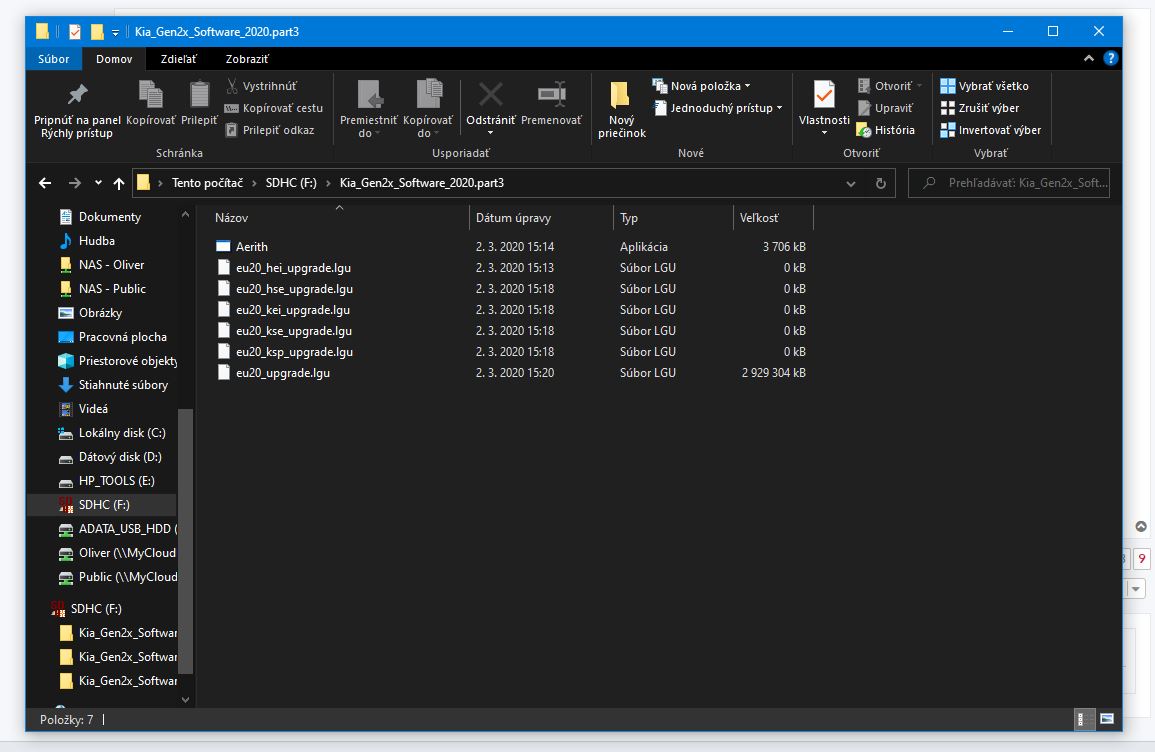Open Obrázky in navigation pane
Screen dimensions: 1155x752
tap(100, 313)
